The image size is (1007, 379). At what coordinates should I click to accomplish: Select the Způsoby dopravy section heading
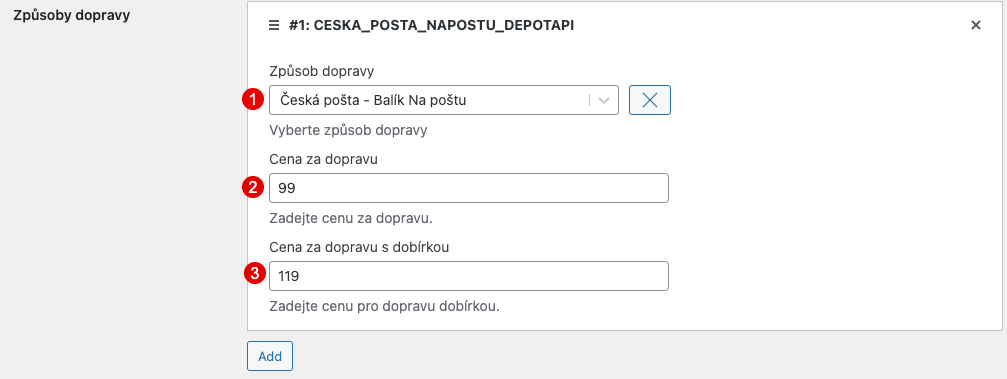click(x=72, y=15)
